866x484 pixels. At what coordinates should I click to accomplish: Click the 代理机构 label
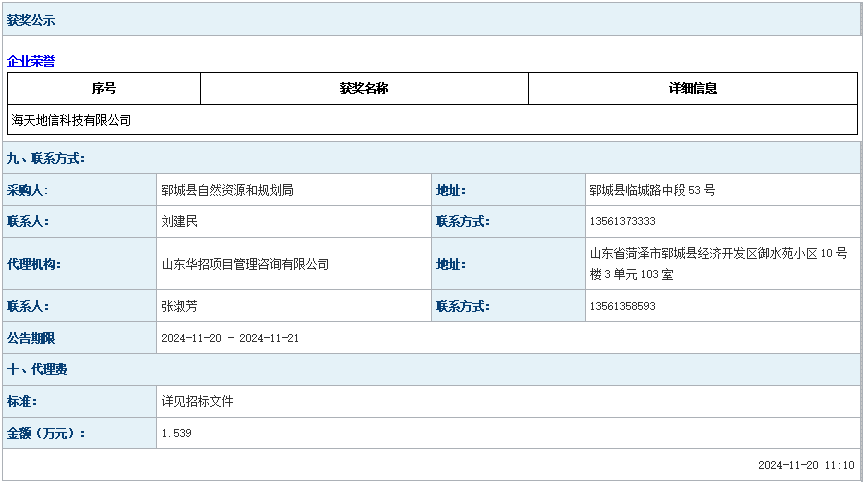point(34,264)
